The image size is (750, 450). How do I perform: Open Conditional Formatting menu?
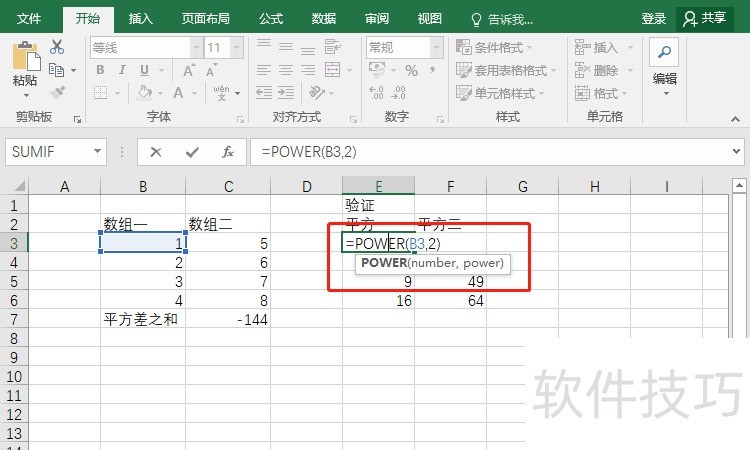(494, 47)
